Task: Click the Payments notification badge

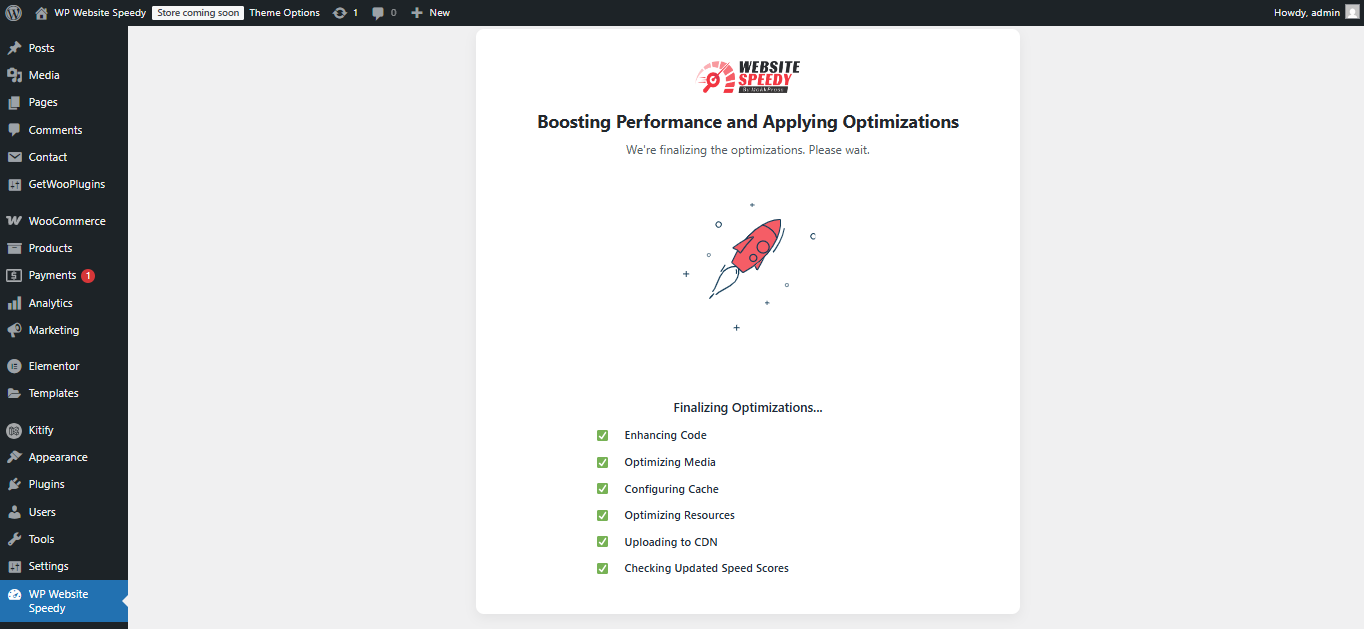Action: click(x=88, y=276)
